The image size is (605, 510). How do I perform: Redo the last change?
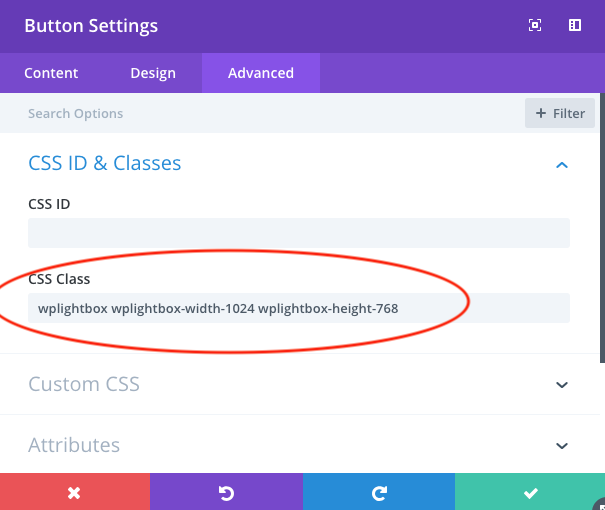pos(378,492)
